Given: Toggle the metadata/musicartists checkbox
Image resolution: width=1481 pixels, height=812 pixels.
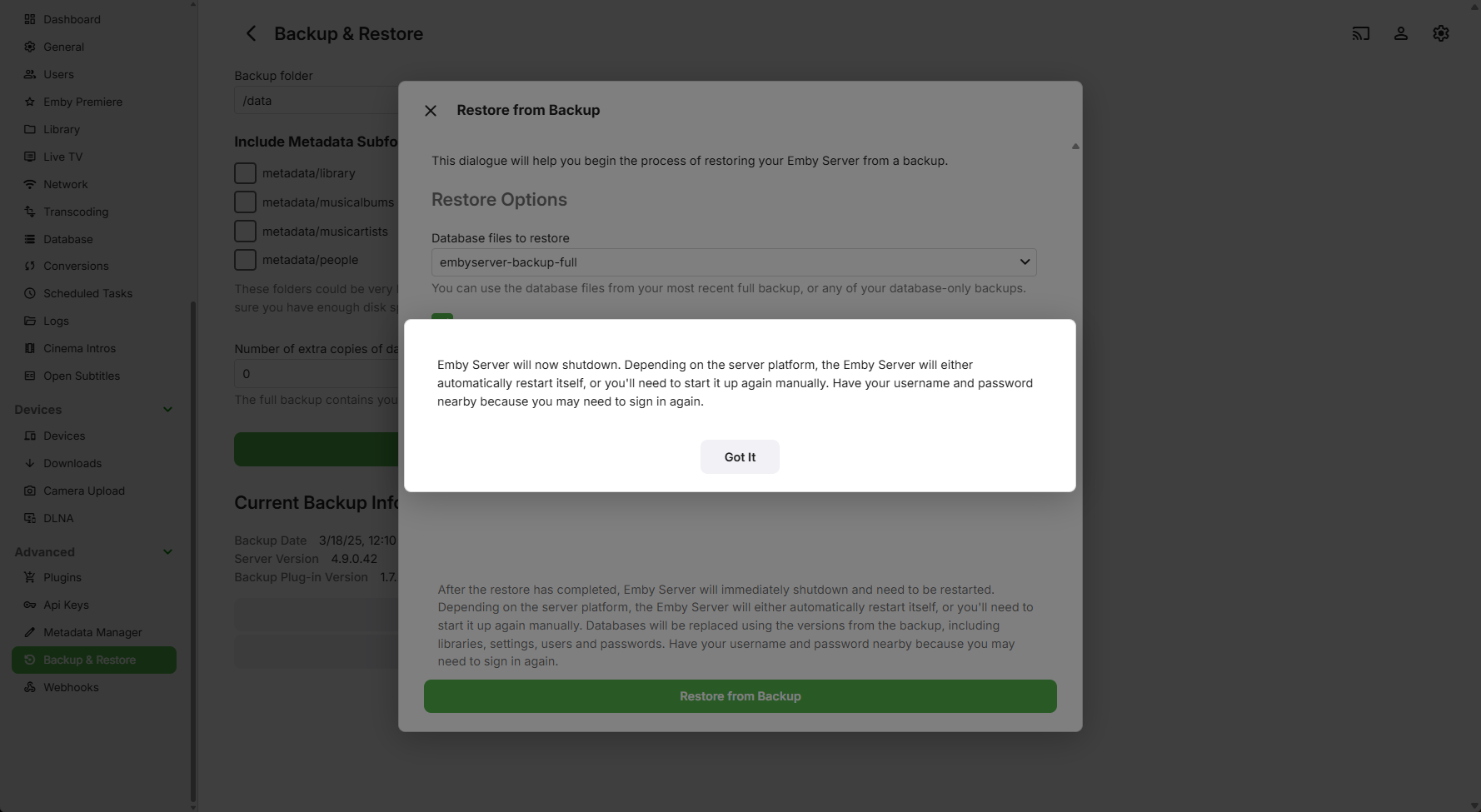Looking at the screenshot, I should pyautogui.click(x=245, y=232).
